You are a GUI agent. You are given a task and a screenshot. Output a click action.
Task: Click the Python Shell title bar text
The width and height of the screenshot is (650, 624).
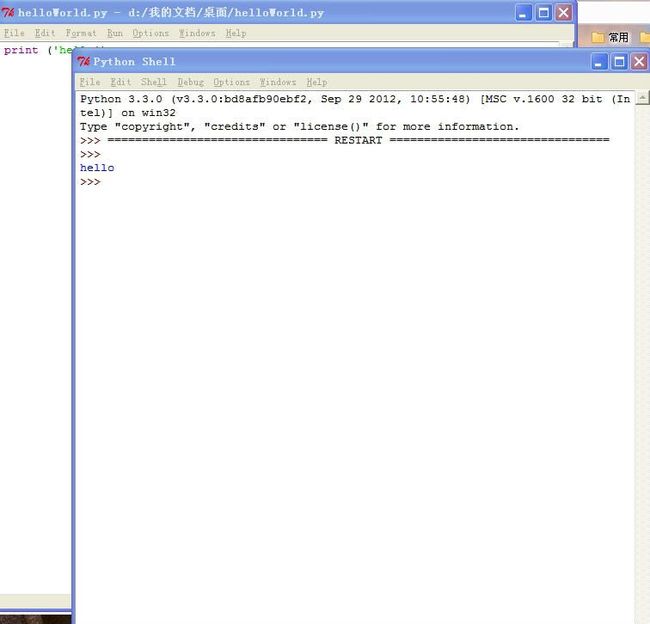[134, 62]
